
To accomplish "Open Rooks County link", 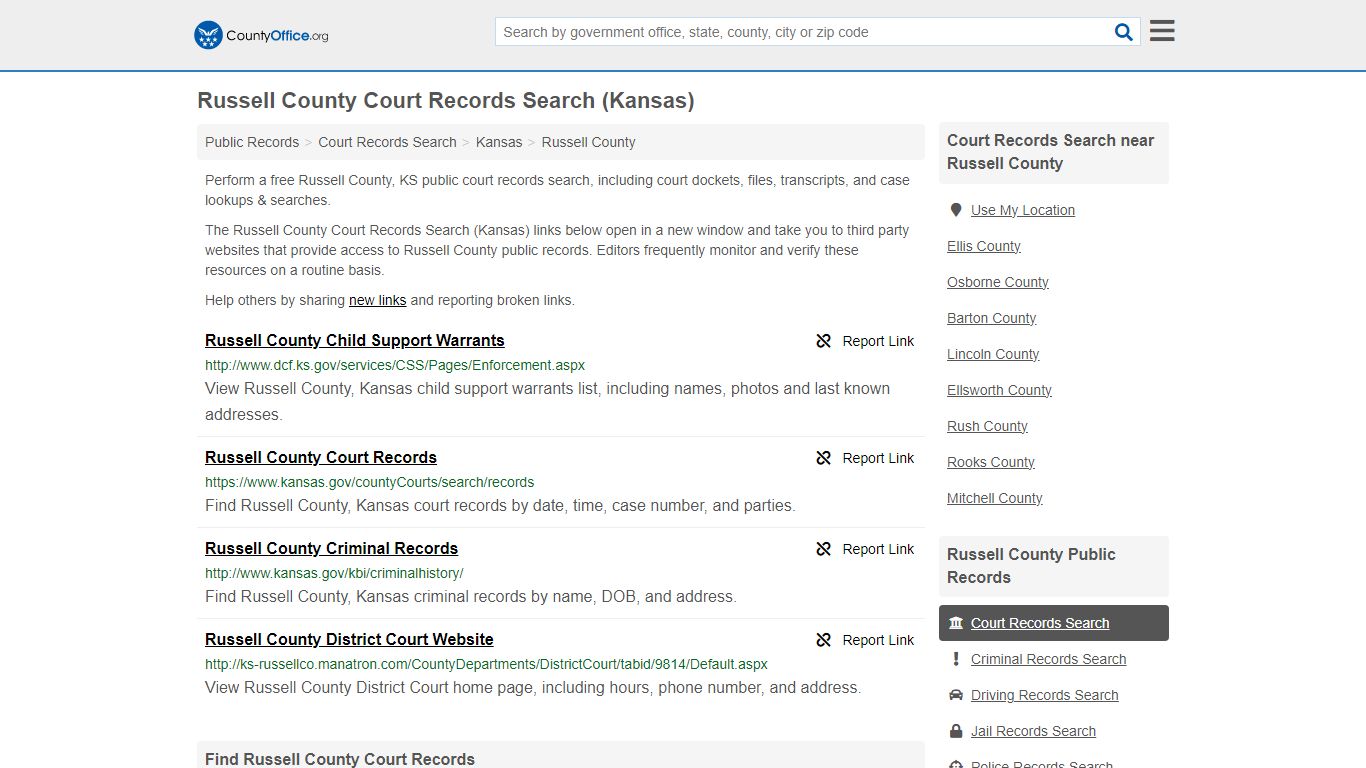I will pyautogui.click(x=991, y=462).
